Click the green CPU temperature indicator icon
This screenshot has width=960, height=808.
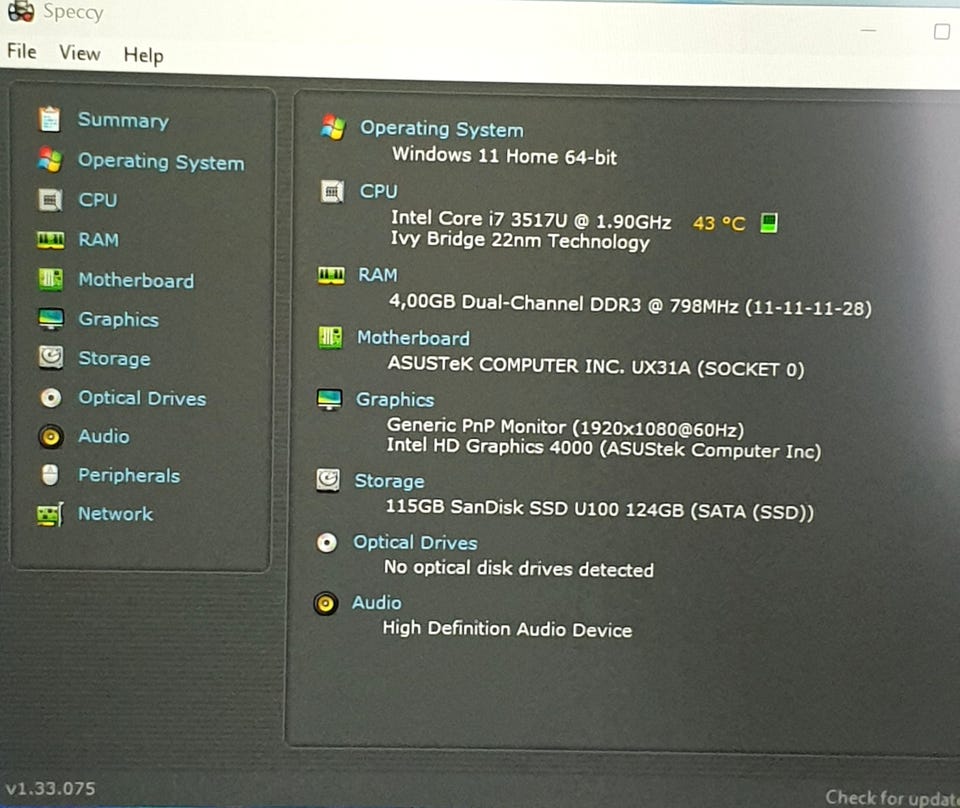[769, 223]
